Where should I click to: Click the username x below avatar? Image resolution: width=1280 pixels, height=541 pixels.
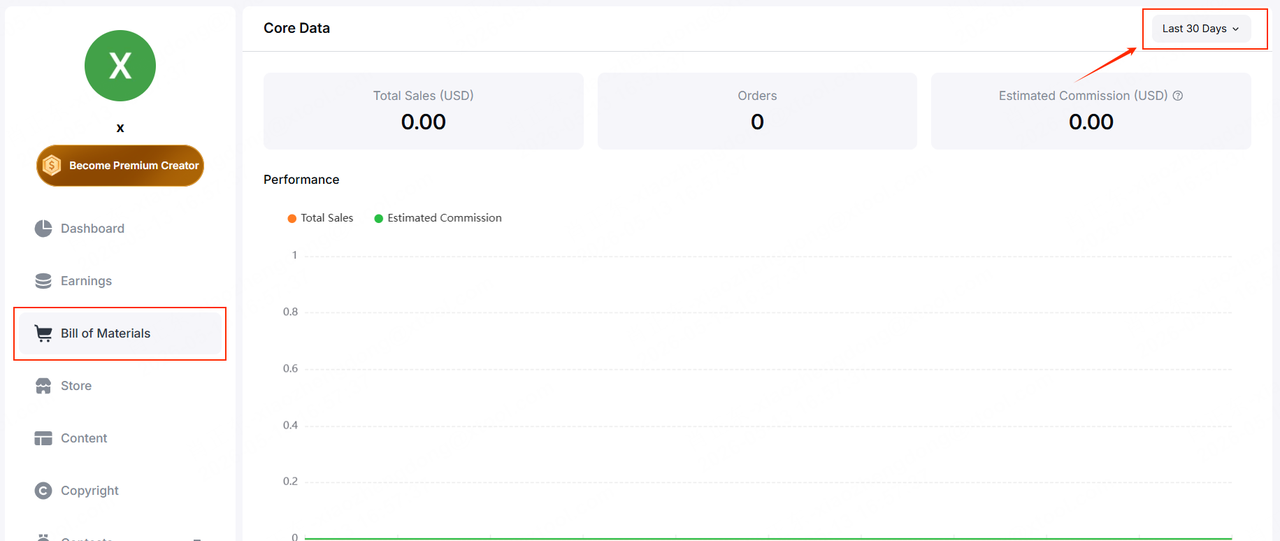(x=120, y=128)
